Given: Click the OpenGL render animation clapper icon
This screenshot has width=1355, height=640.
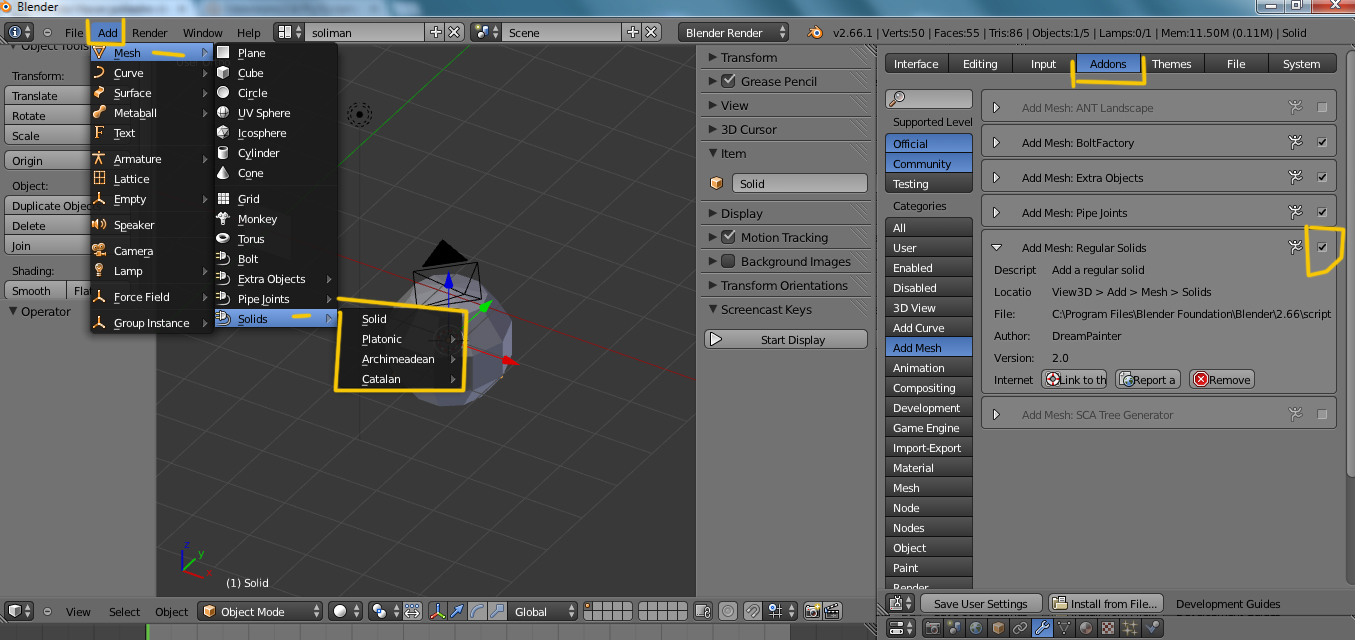Looking at the screenshot, I should (x=832, y=611).
